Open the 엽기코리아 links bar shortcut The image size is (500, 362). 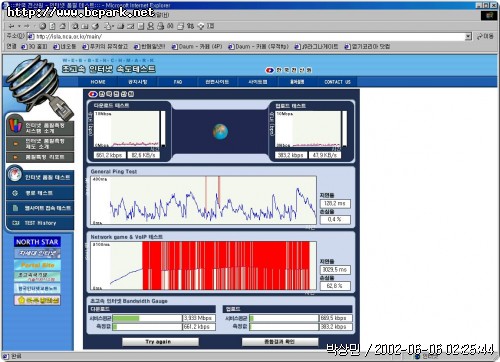367,47
